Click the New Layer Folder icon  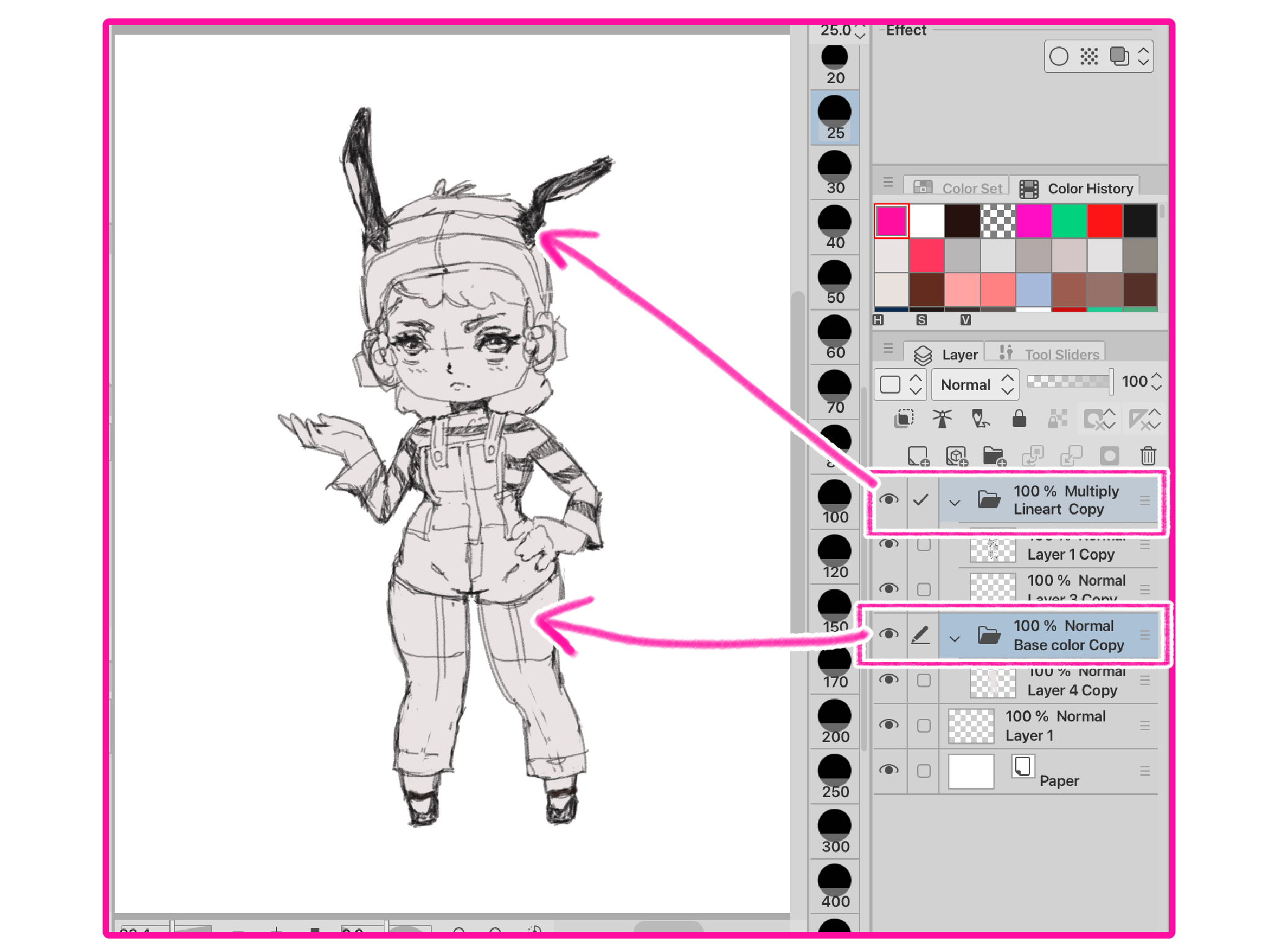coord(993,456)
